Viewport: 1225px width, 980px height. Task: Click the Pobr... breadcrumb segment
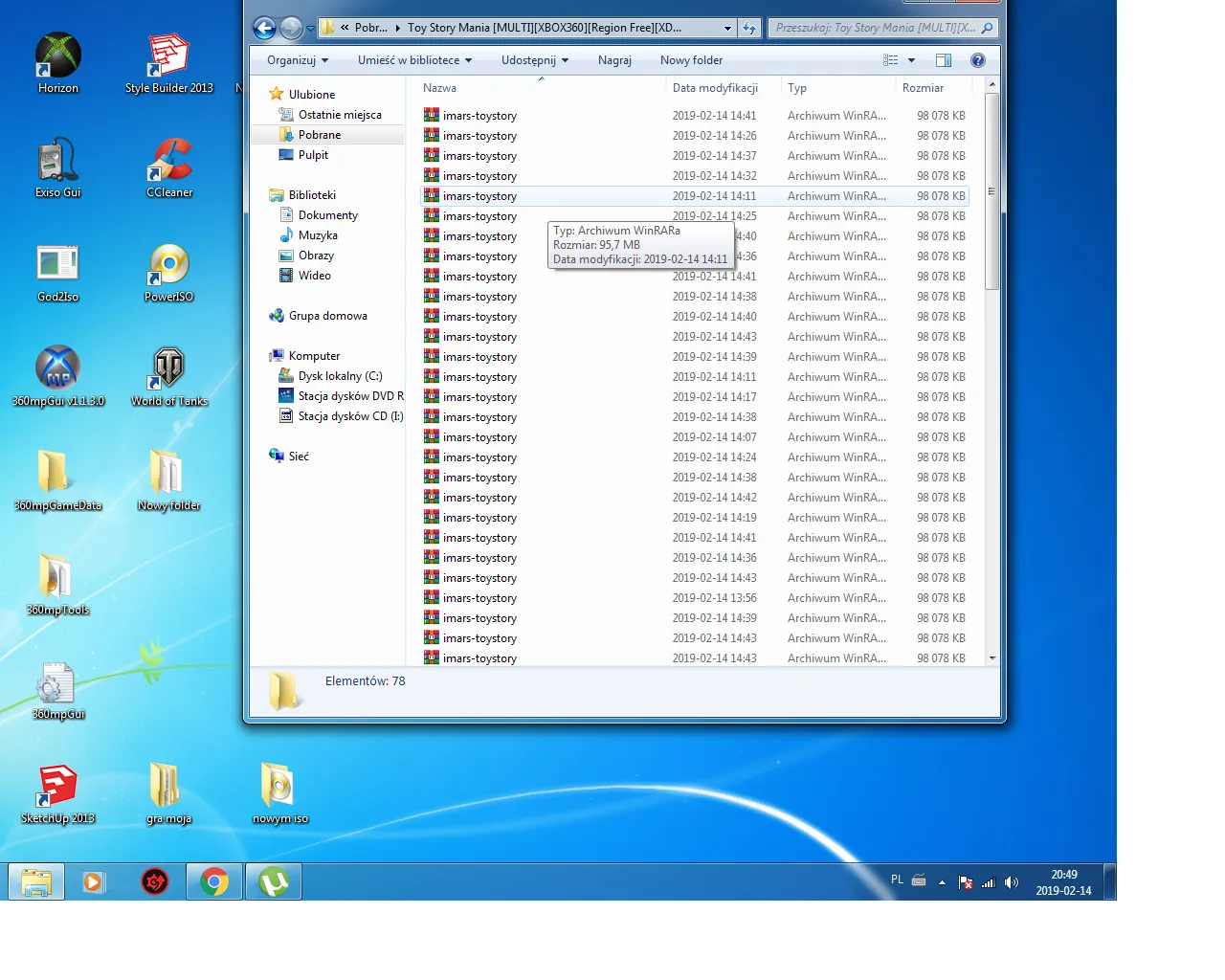(x=371, y=28)
